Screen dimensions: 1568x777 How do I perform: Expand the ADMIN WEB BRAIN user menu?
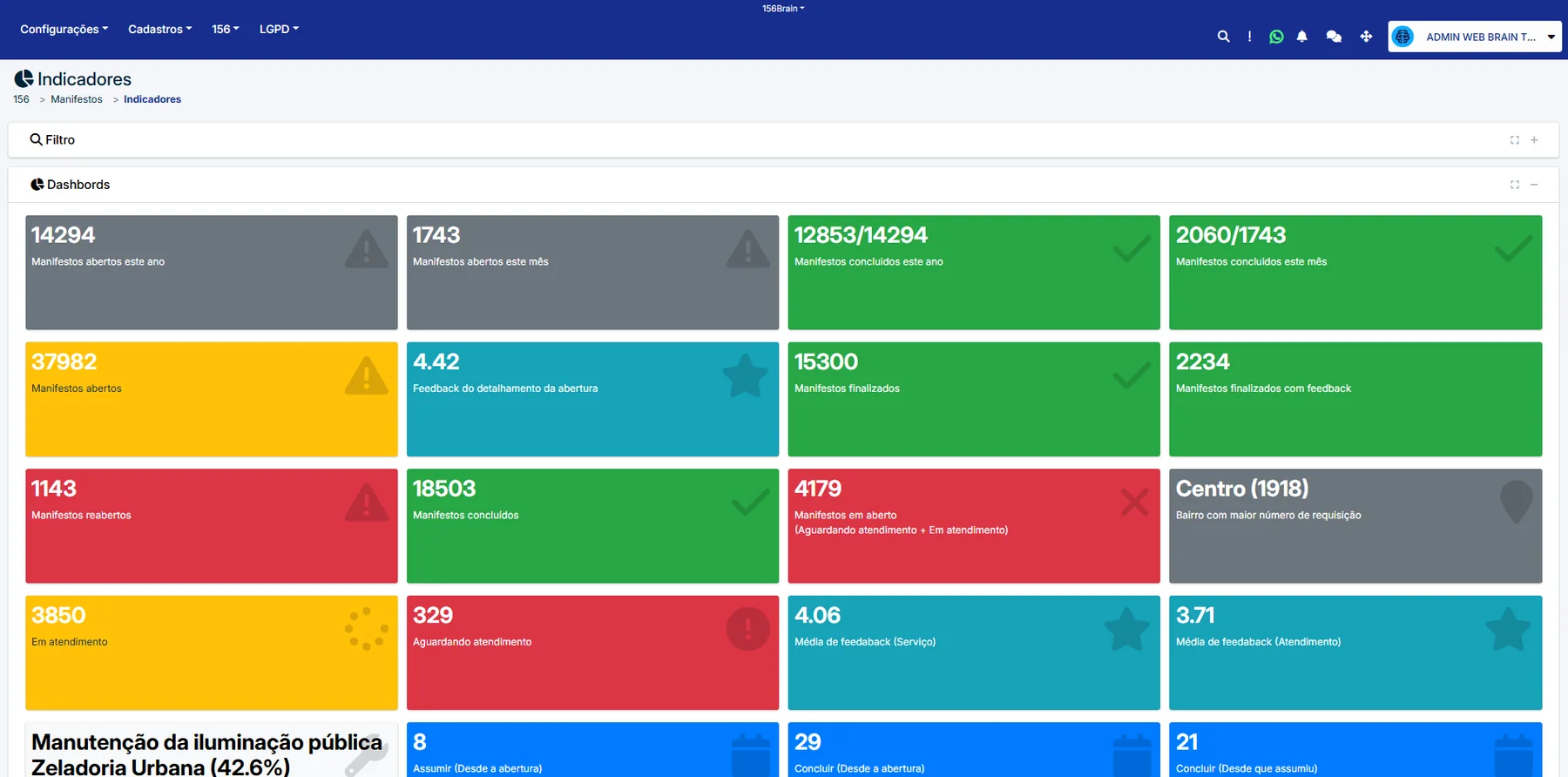pyautogui.click(x=1475, y=37)
